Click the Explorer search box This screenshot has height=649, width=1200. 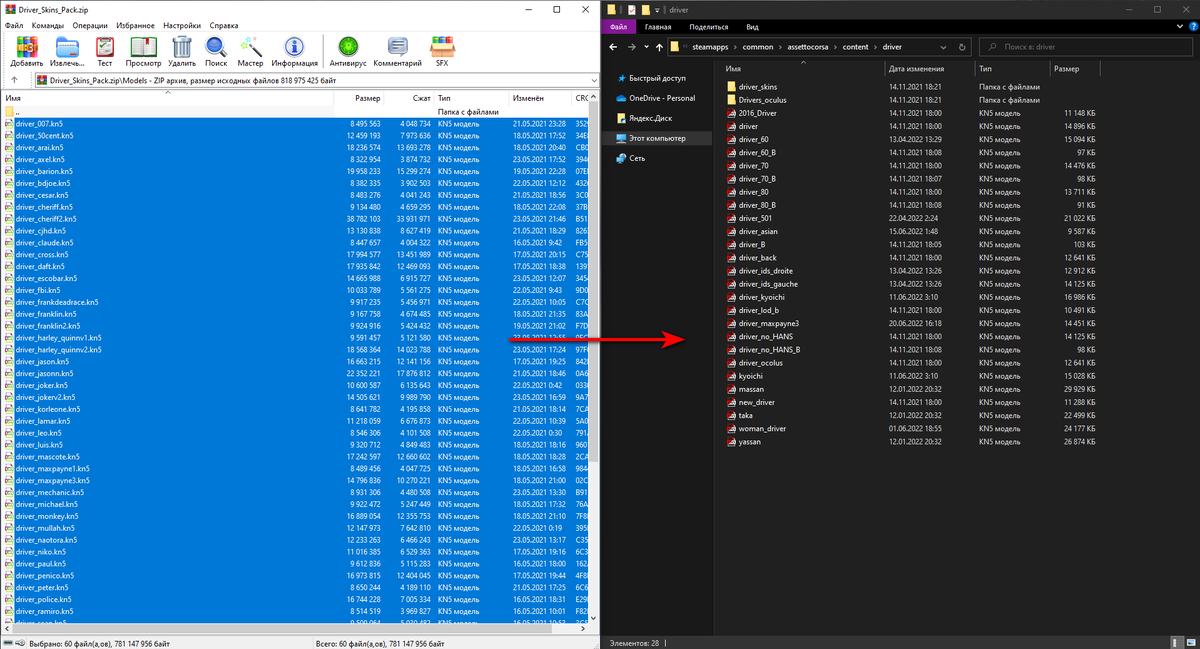1086,46
